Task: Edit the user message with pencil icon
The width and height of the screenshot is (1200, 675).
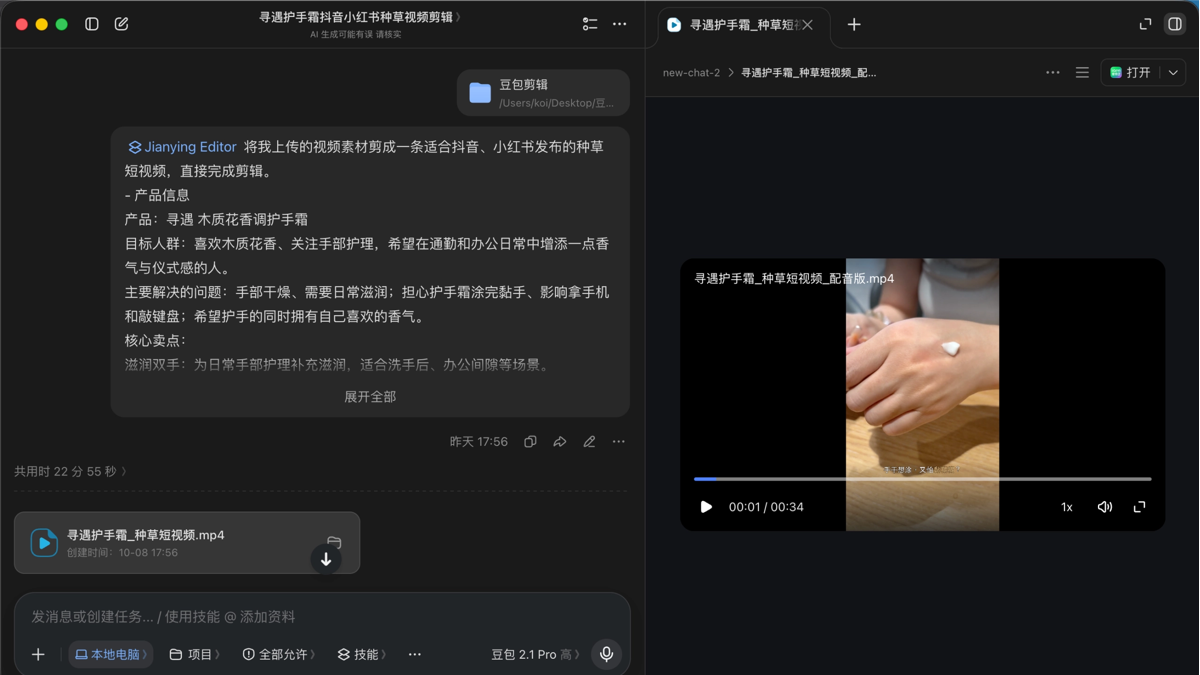Action: click(590, 442)
